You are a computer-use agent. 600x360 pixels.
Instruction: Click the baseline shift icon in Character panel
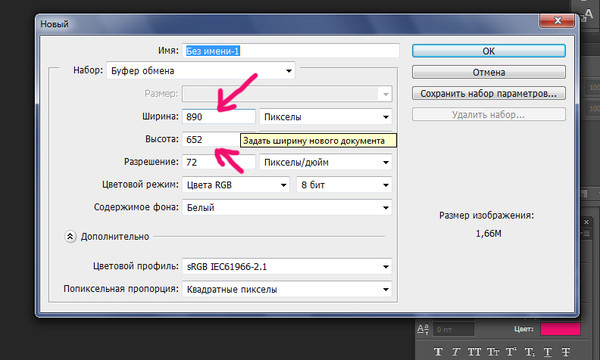(x=423, y=329)
